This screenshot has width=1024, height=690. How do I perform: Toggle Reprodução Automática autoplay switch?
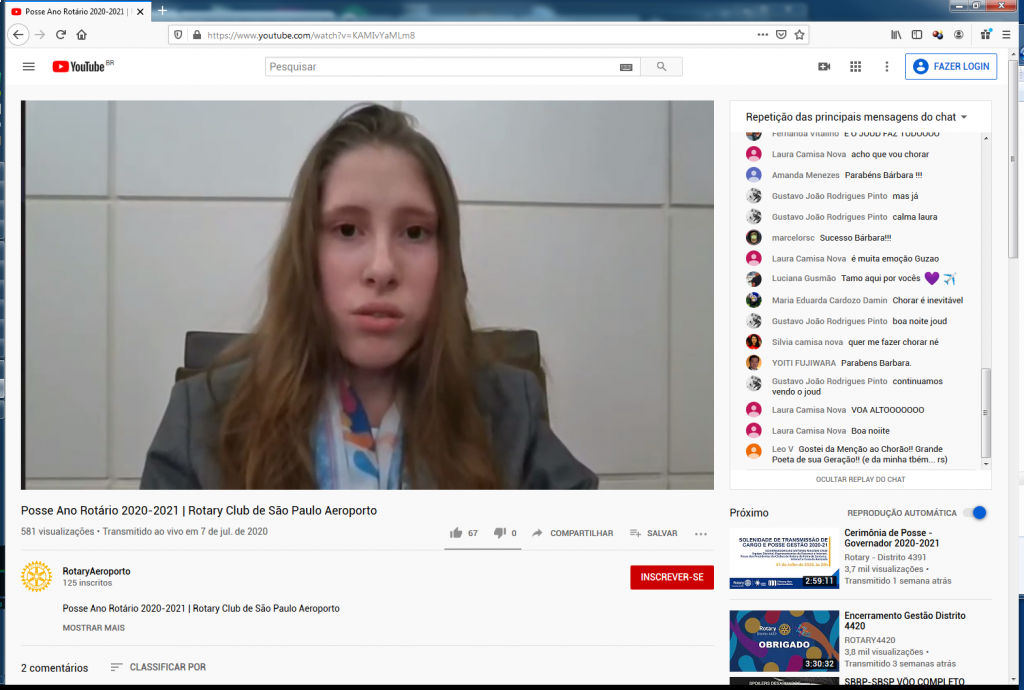(x=975, y=513)
